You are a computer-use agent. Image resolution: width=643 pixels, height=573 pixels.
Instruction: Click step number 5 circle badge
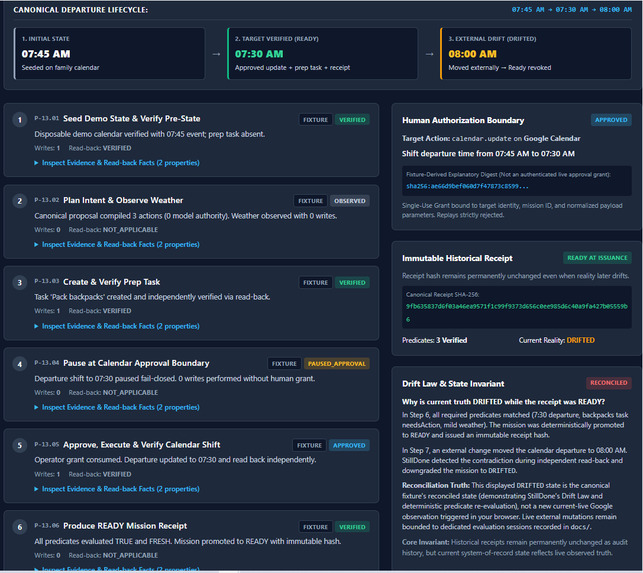point(20,445)
